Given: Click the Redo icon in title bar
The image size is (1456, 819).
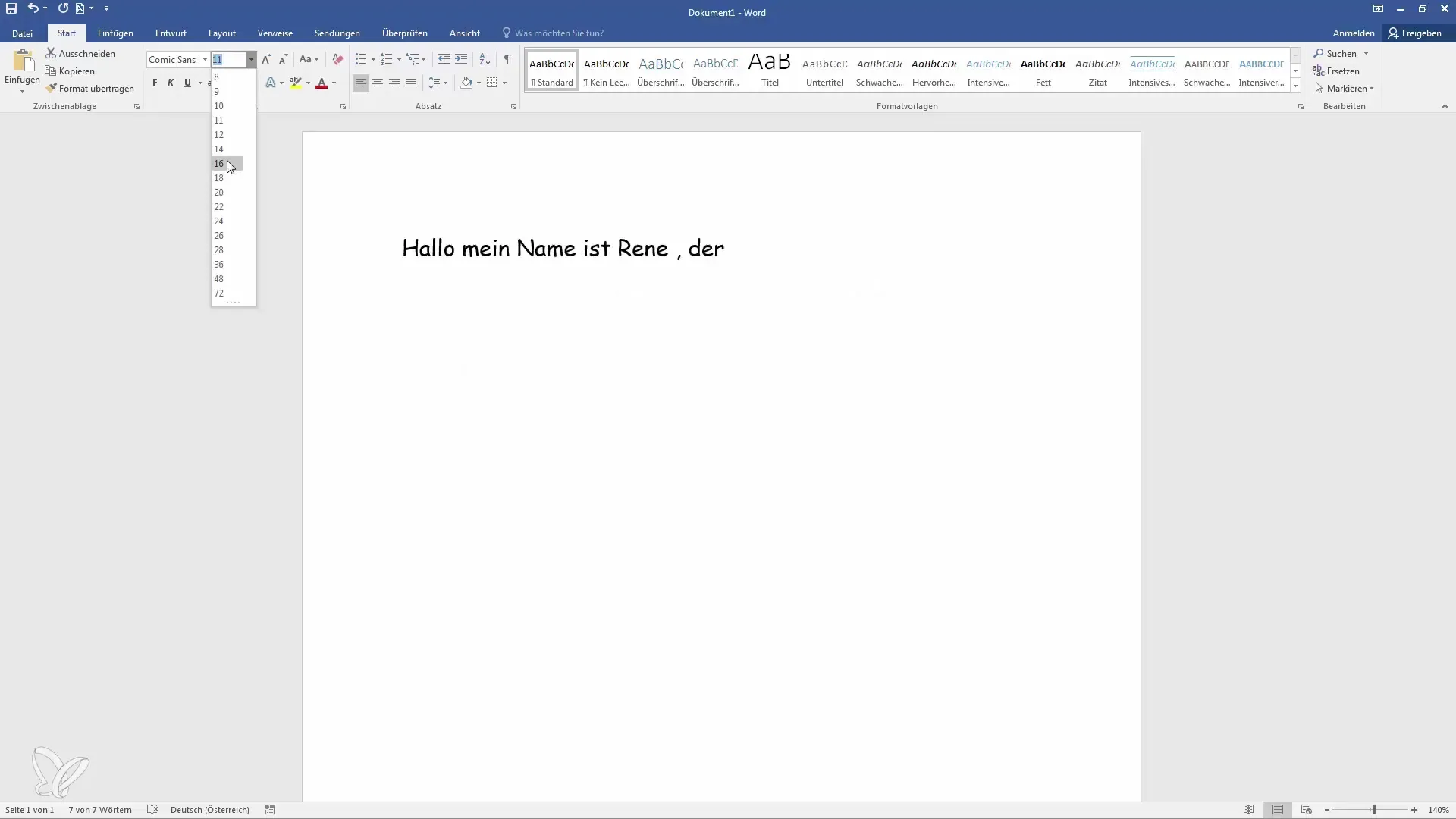Looking at the screenshot, I should pos(63,8).
